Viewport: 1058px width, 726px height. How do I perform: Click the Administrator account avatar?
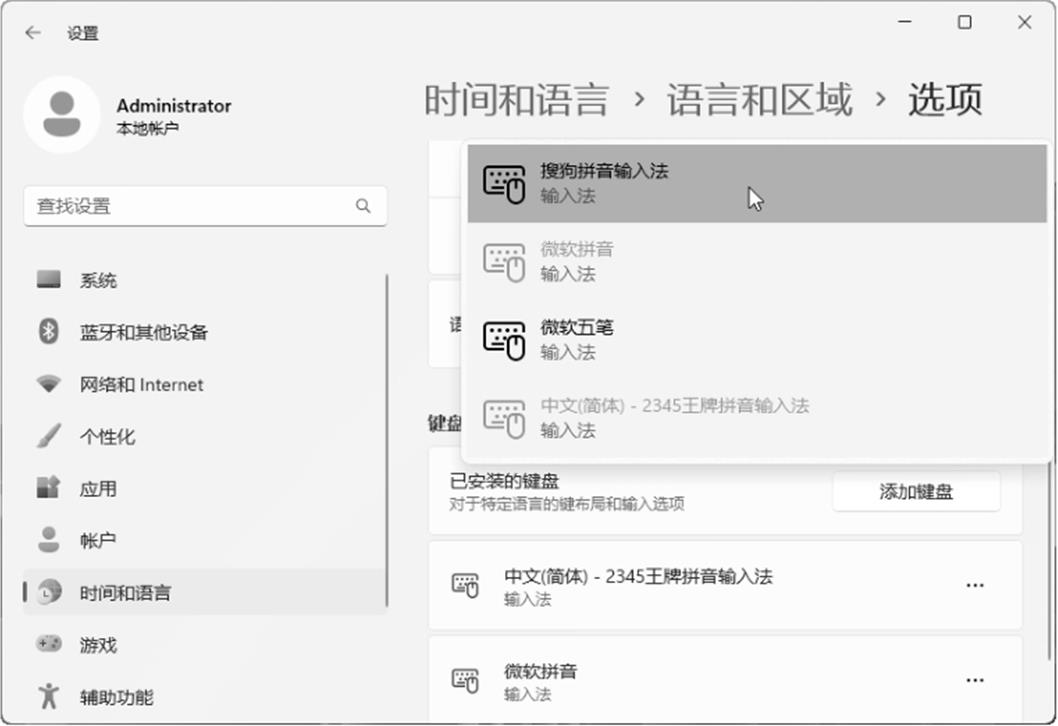[x=62, y=115]
